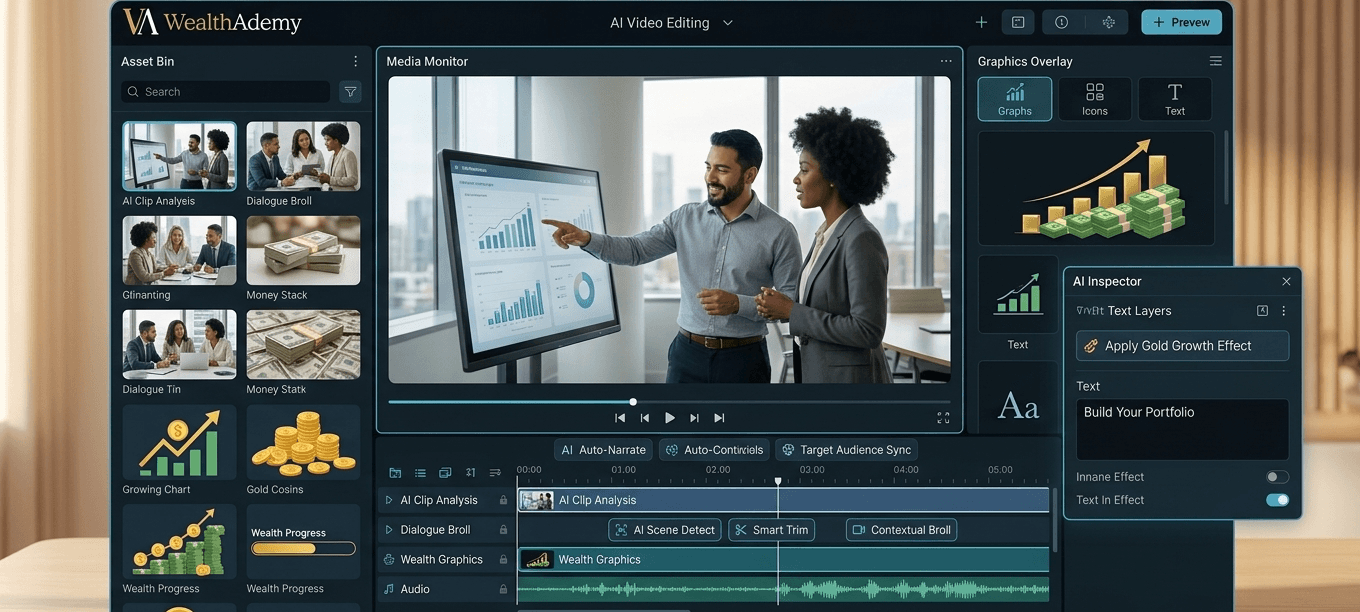Expand the AI Clip Analysis track

point(389,499)
